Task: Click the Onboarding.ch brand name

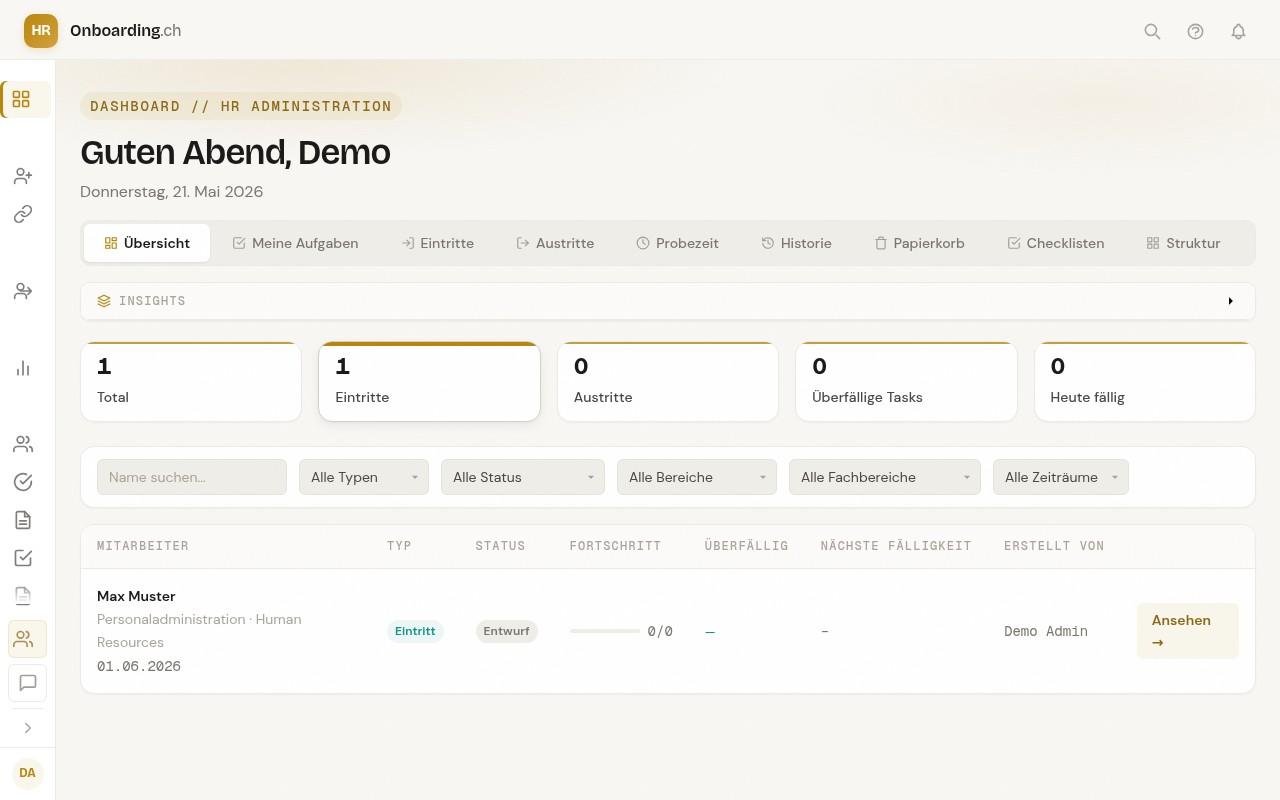Action: (125, 30)
